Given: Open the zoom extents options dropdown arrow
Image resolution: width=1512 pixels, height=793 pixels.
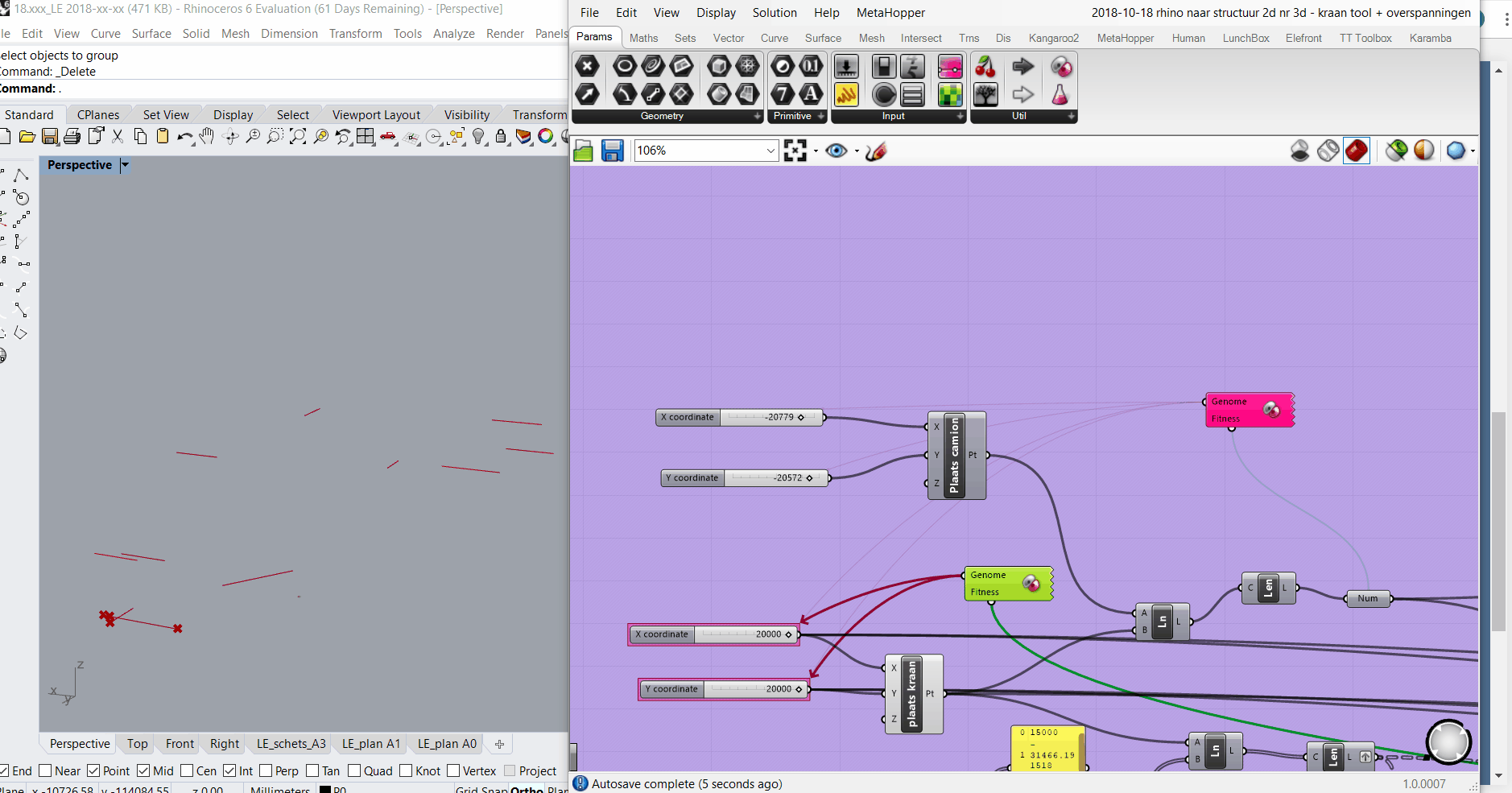Looking at the screenshot, I should pos(816,151).
